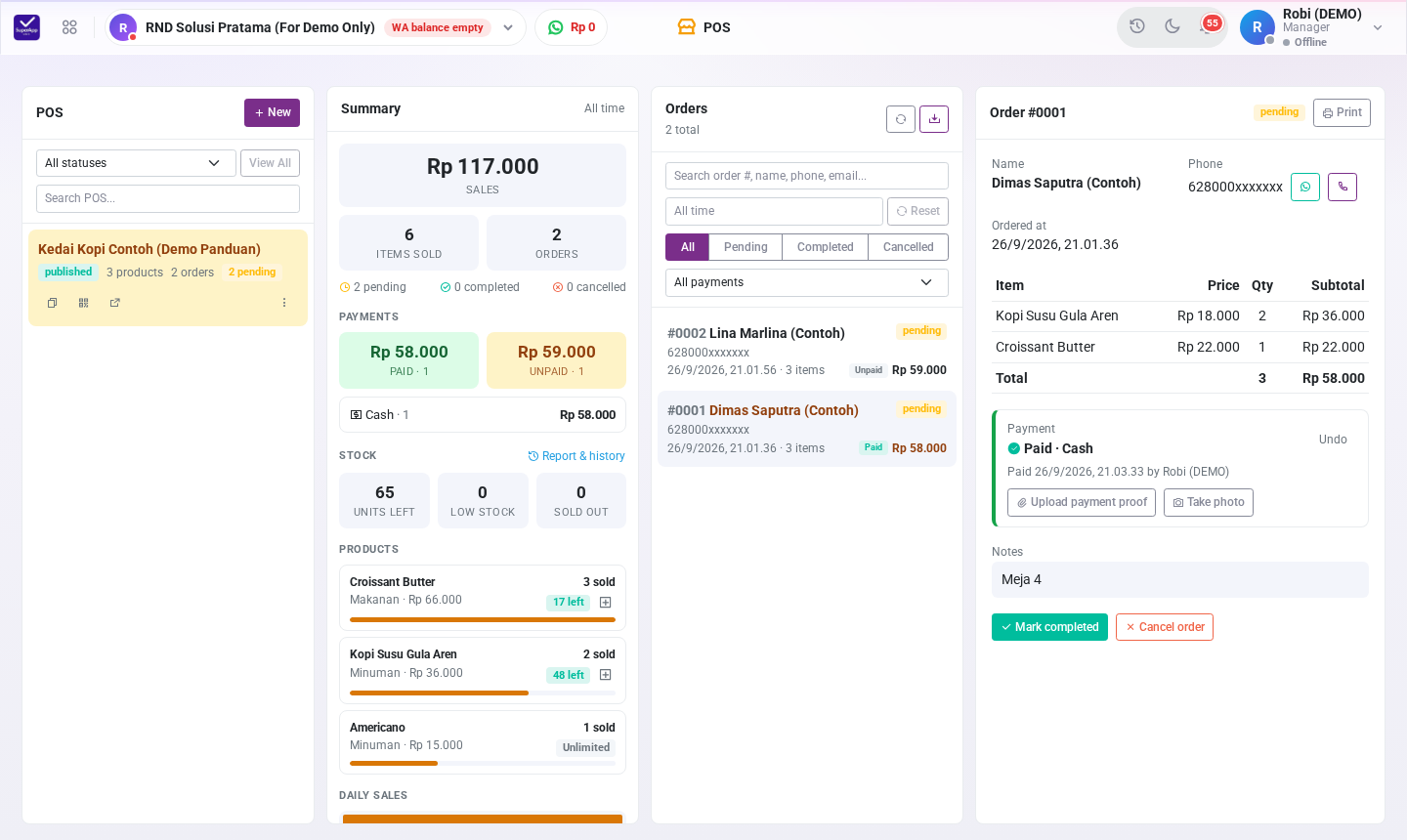Open Kedai Kopi Contoh in new tab
Screen dimensions: 1407x840
pos(115,303)
